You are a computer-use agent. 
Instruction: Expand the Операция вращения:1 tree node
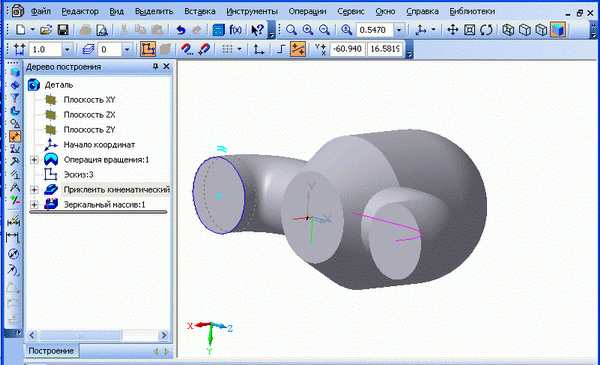point(34,160)
